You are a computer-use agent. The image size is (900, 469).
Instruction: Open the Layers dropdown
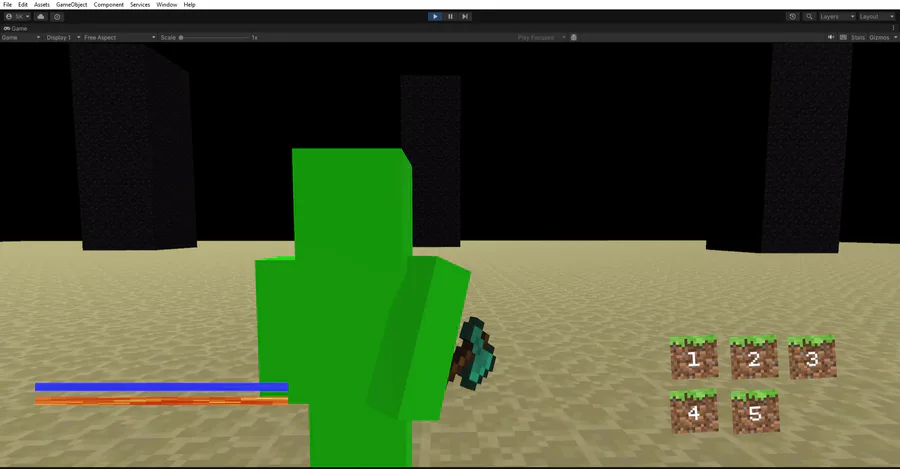point(837,17)
